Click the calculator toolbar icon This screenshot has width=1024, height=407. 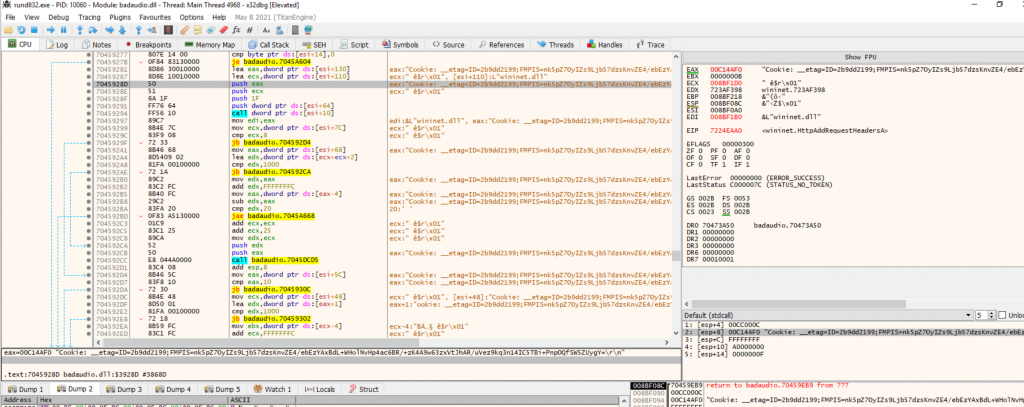coord(295,30)
